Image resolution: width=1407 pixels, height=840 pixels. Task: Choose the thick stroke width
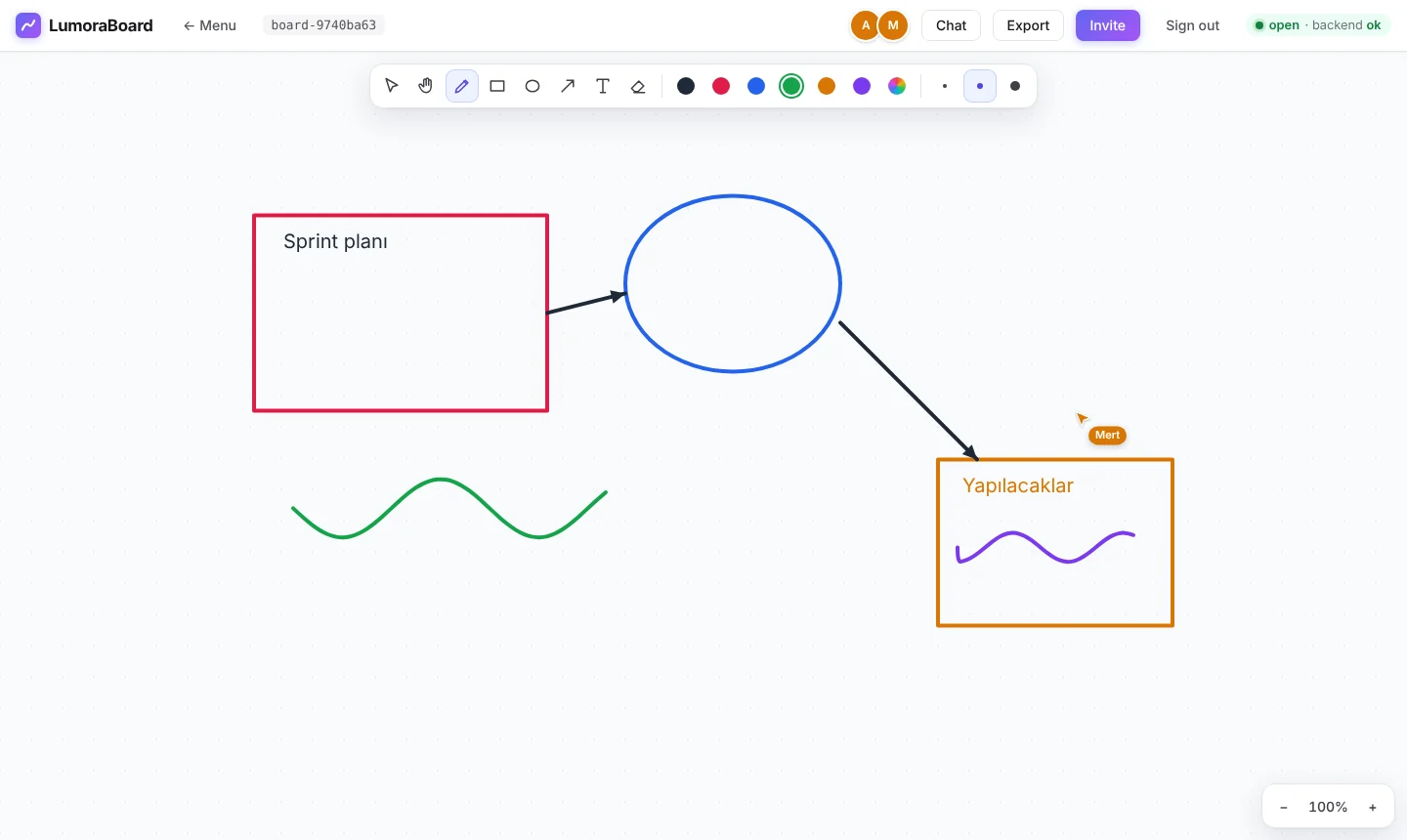[x=1015, y=86]
